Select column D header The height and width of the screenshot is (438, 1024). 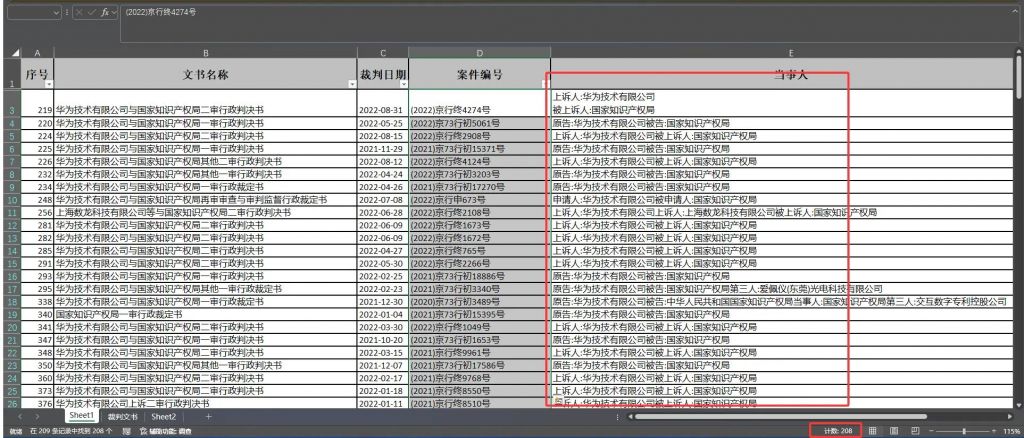[479, 53]
